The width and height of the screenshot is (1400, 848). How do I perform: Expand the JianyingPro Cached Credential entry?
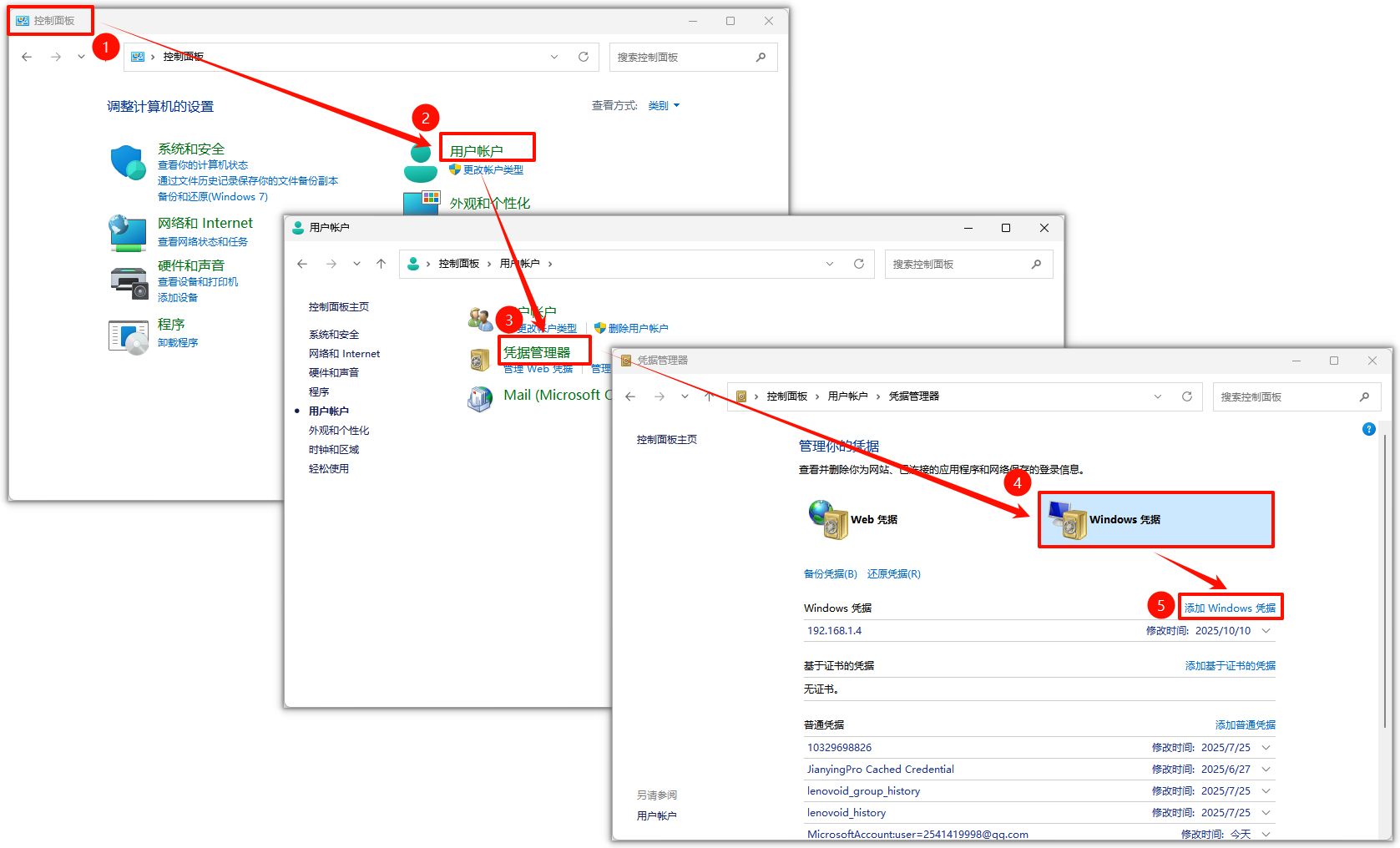pyautogui.click(x=1266, y=770)
